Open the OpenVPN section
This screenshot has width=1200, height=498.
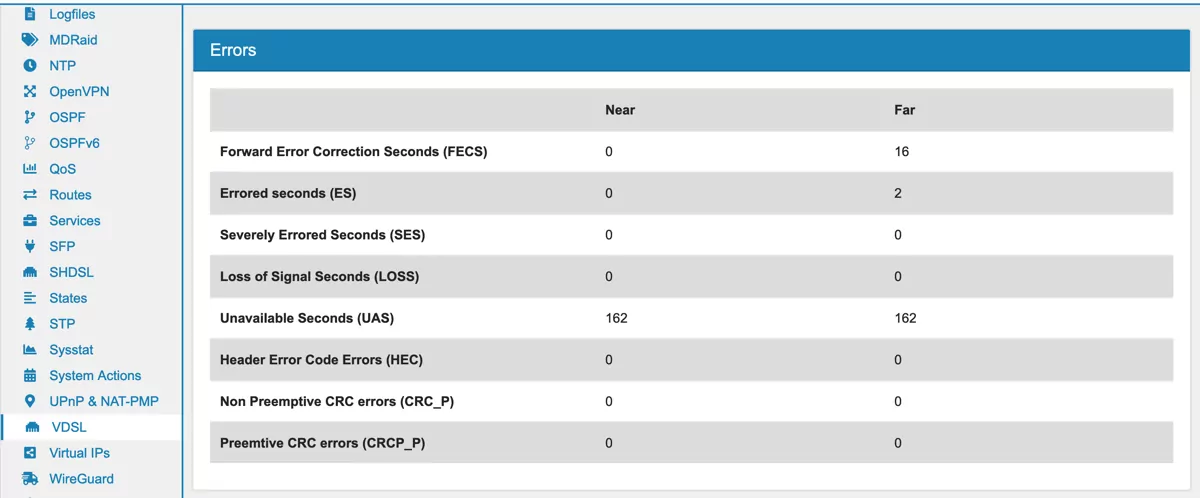click(79, 91)
